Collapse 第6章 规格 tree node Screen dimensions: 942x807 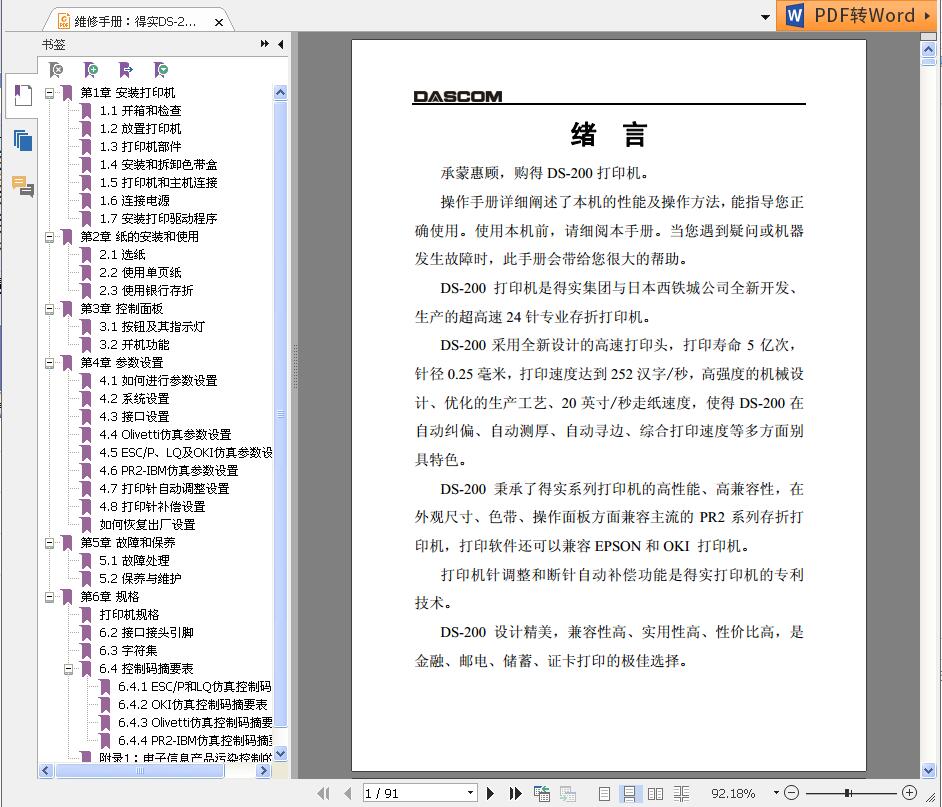coord(49,597)
